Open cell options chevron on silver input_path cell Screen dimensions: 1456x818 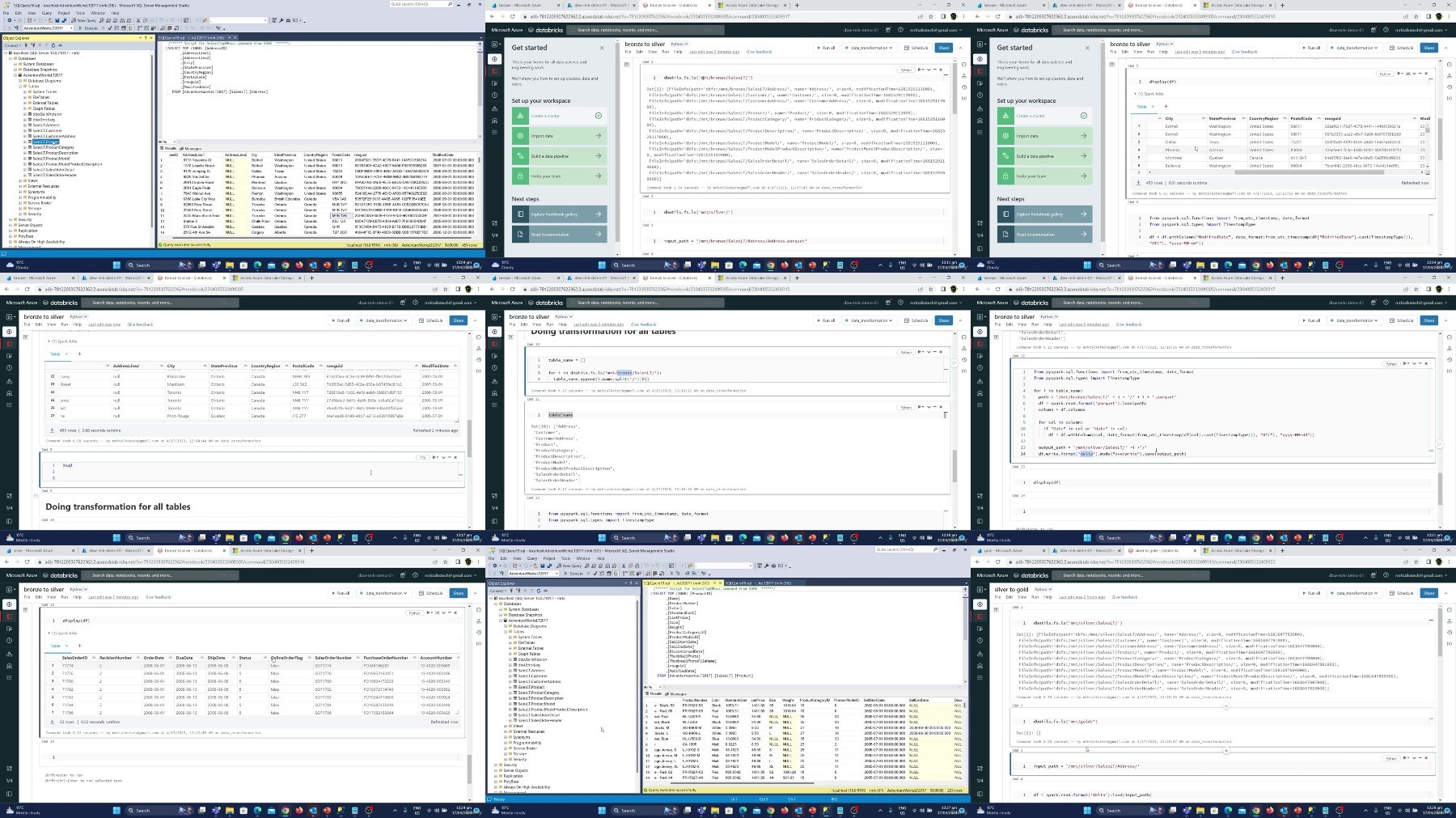1414,758
